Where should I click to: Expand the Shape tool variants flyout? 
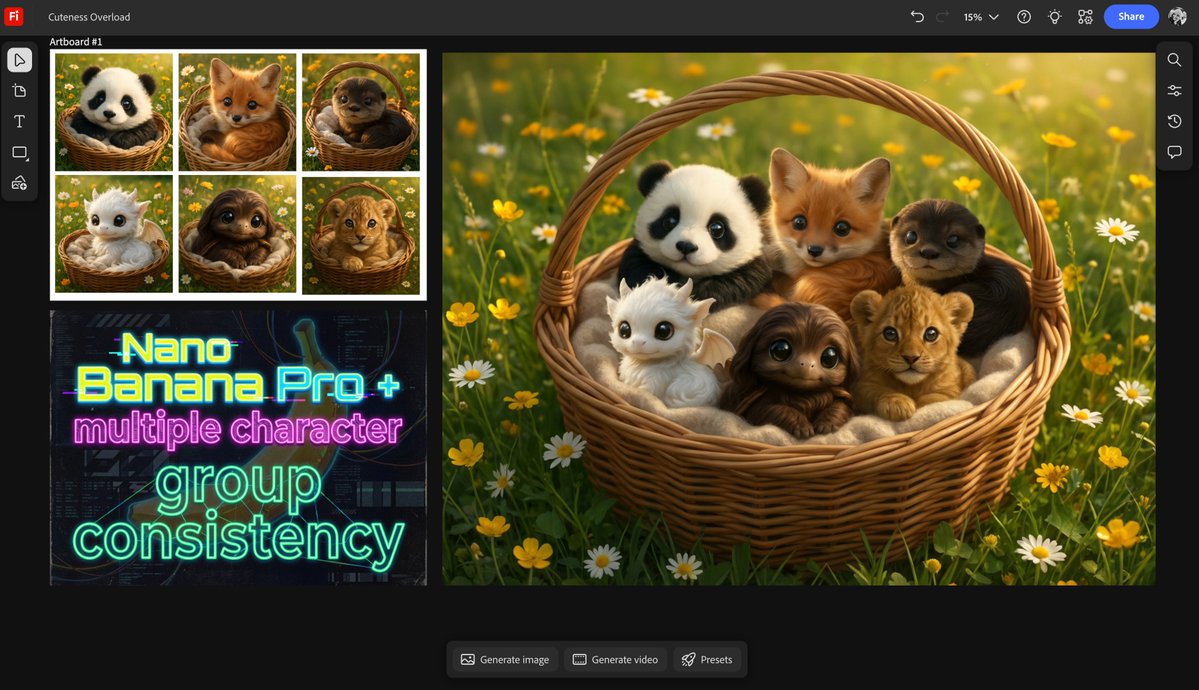27,159
